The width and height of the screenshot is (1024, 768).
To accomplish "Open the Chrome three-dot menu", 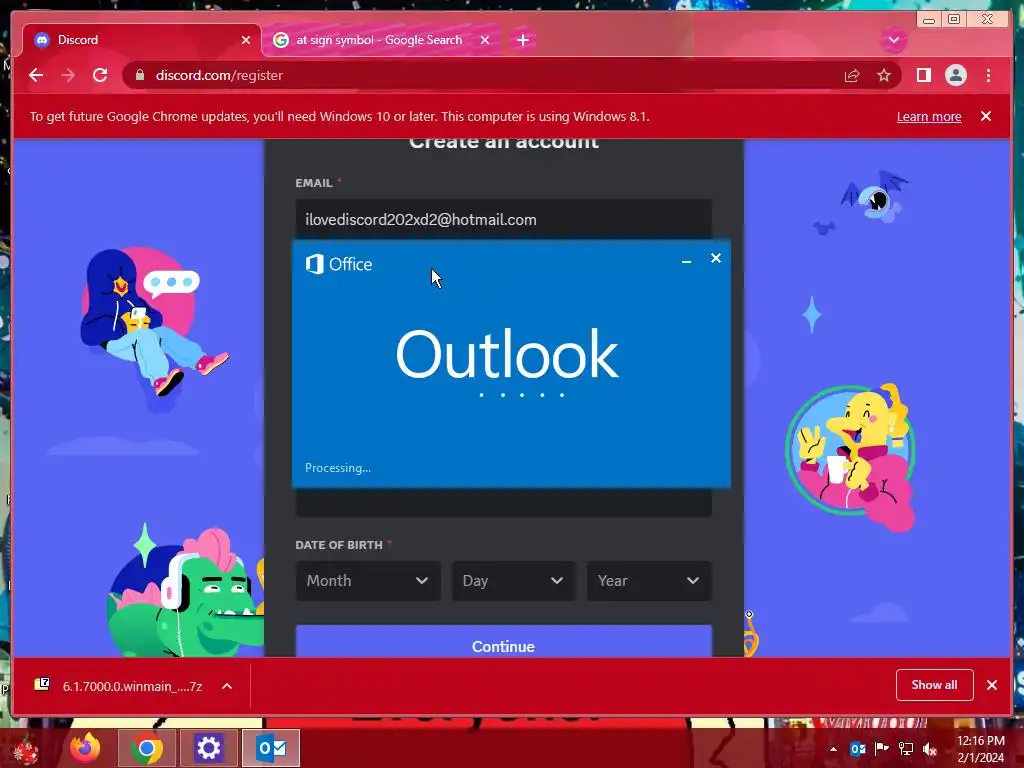I will [x=988, y=75].
